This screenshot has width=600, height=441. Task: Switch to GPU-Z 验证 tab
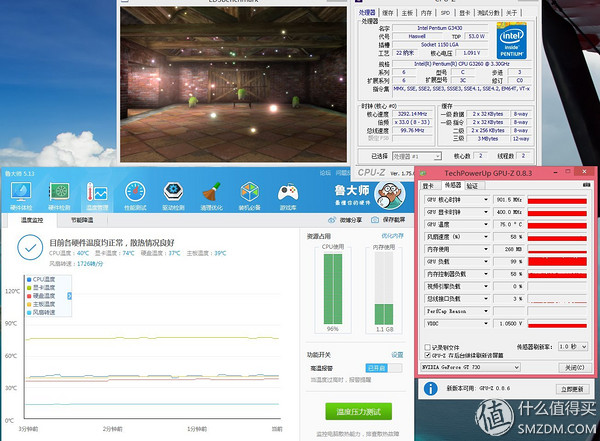coord(473,186)
